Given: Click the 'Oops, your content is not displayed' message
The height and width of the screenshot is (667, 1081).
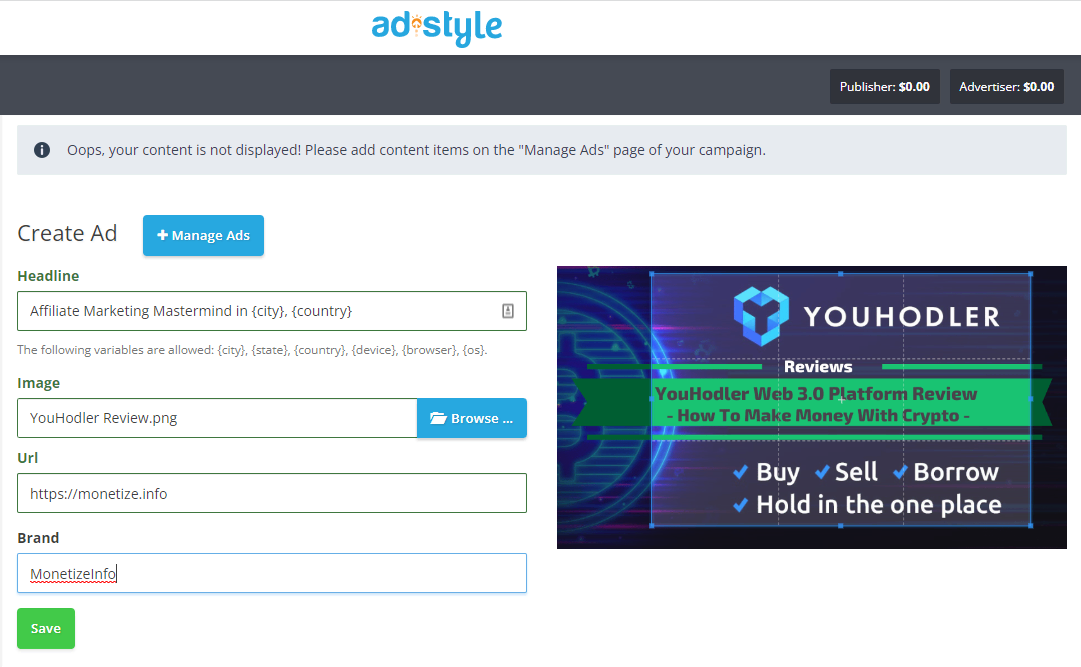Looking at the screenshot, I should (416, 150).
